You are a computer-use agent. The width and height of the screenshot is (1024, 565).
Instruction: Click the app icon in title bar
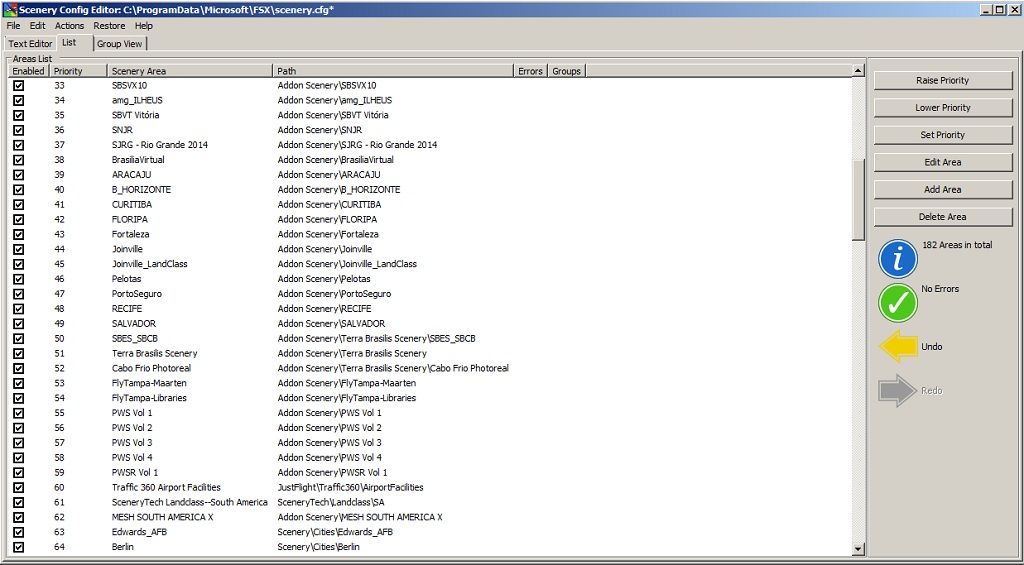10,10
